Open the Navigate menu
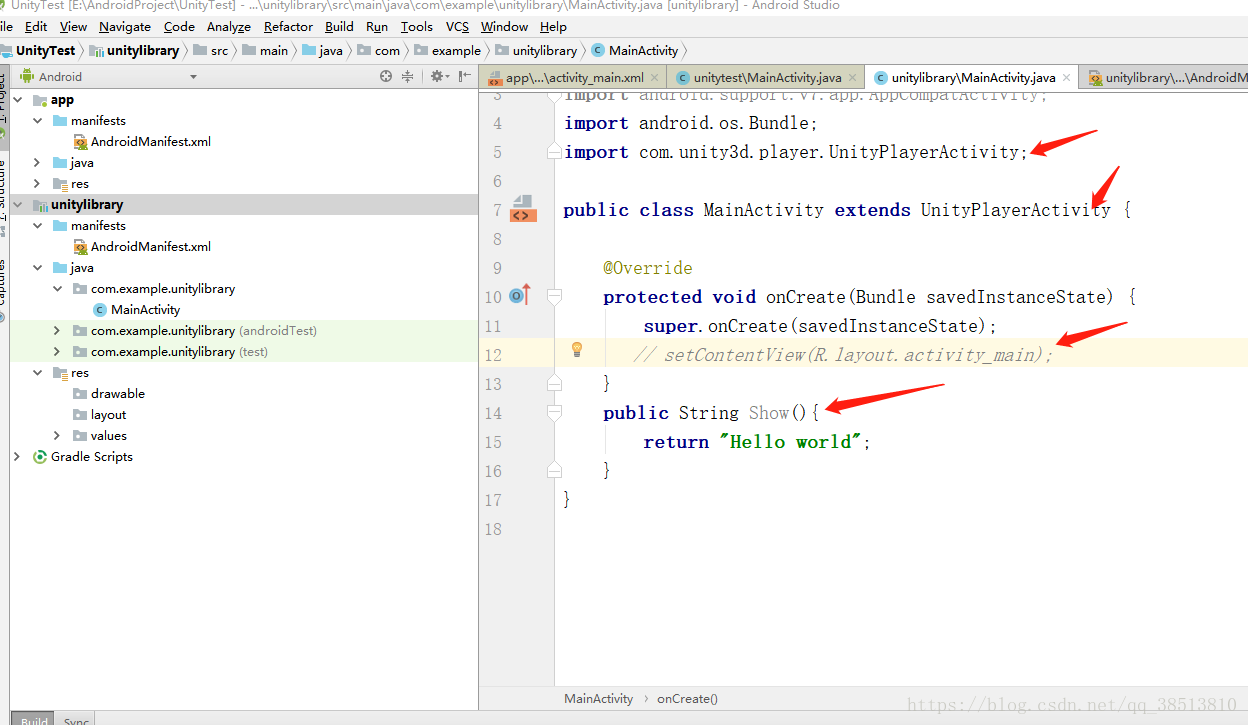This screenshot has width=1248, height=725. tap(125, 27)
